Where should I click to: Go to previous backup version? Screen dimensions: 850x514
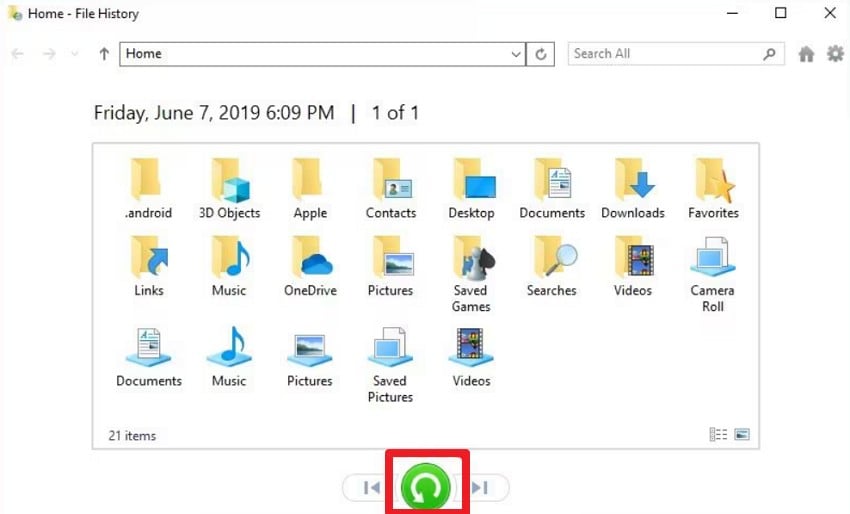[372, 488]
